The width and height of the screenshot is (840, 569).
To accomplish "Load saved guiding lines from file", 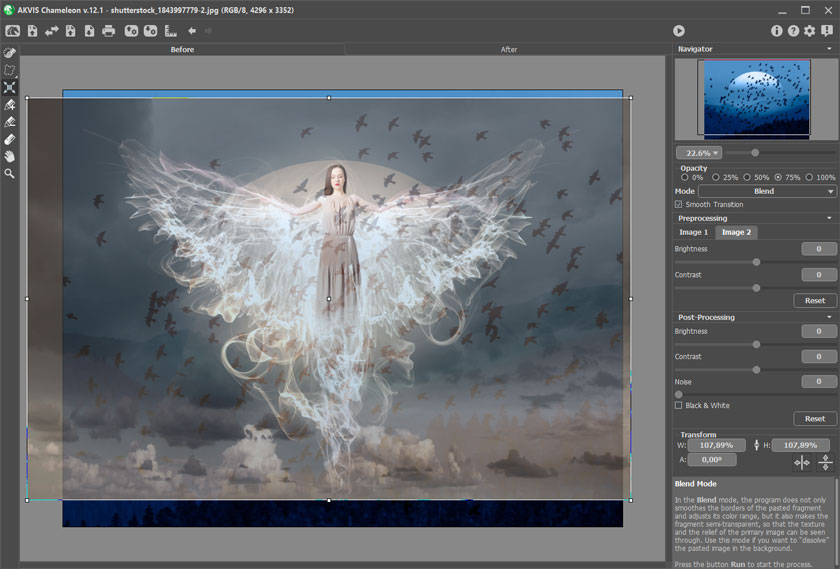I will (x=131, y=31).
